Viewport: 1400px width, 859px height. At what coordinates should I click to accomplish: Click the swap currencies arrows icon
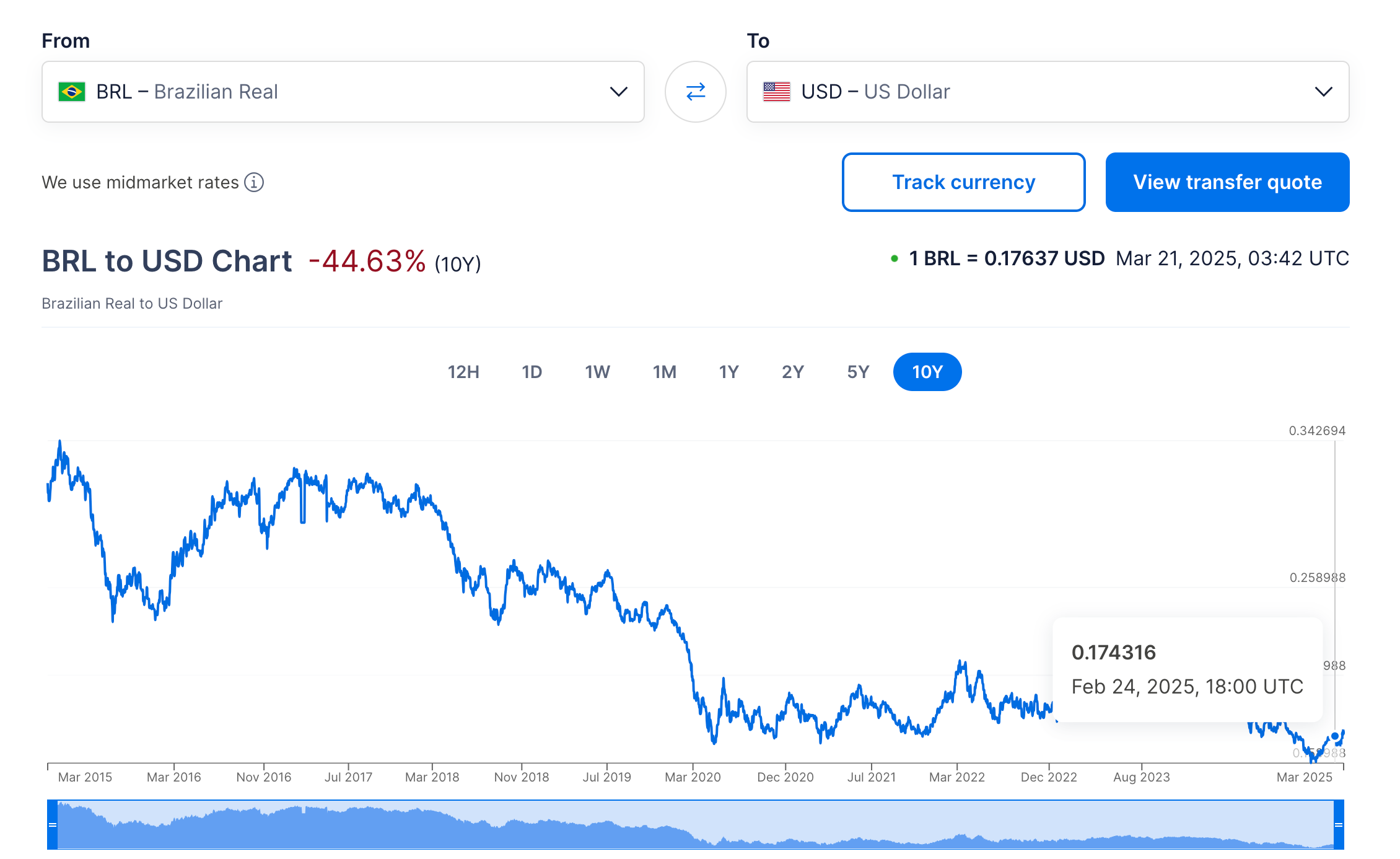tap(696, 92)
